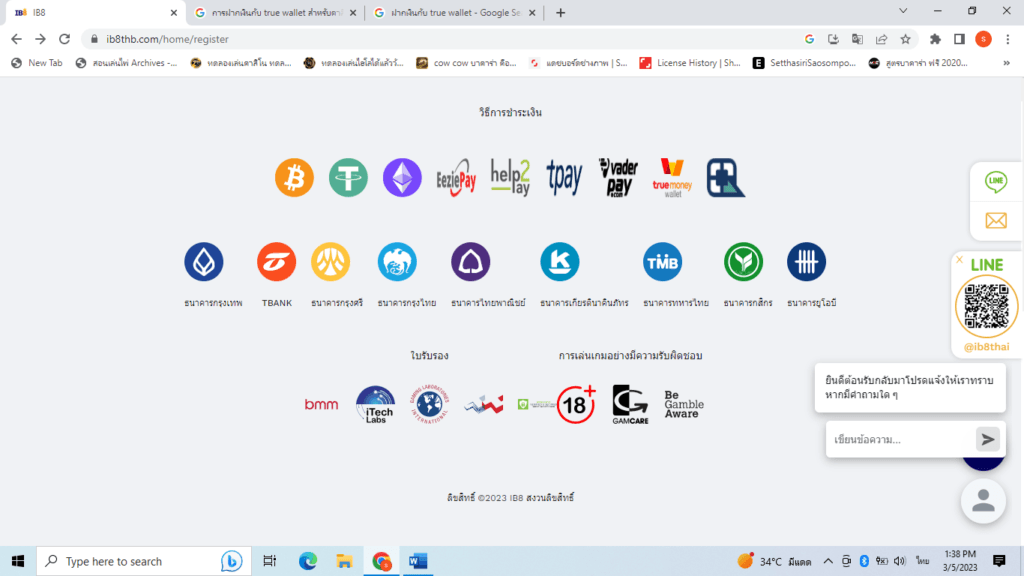The height and width of the screenshot is (576, 1024).
Task: Click the tpay payment logo
Action: pos(564,178)
